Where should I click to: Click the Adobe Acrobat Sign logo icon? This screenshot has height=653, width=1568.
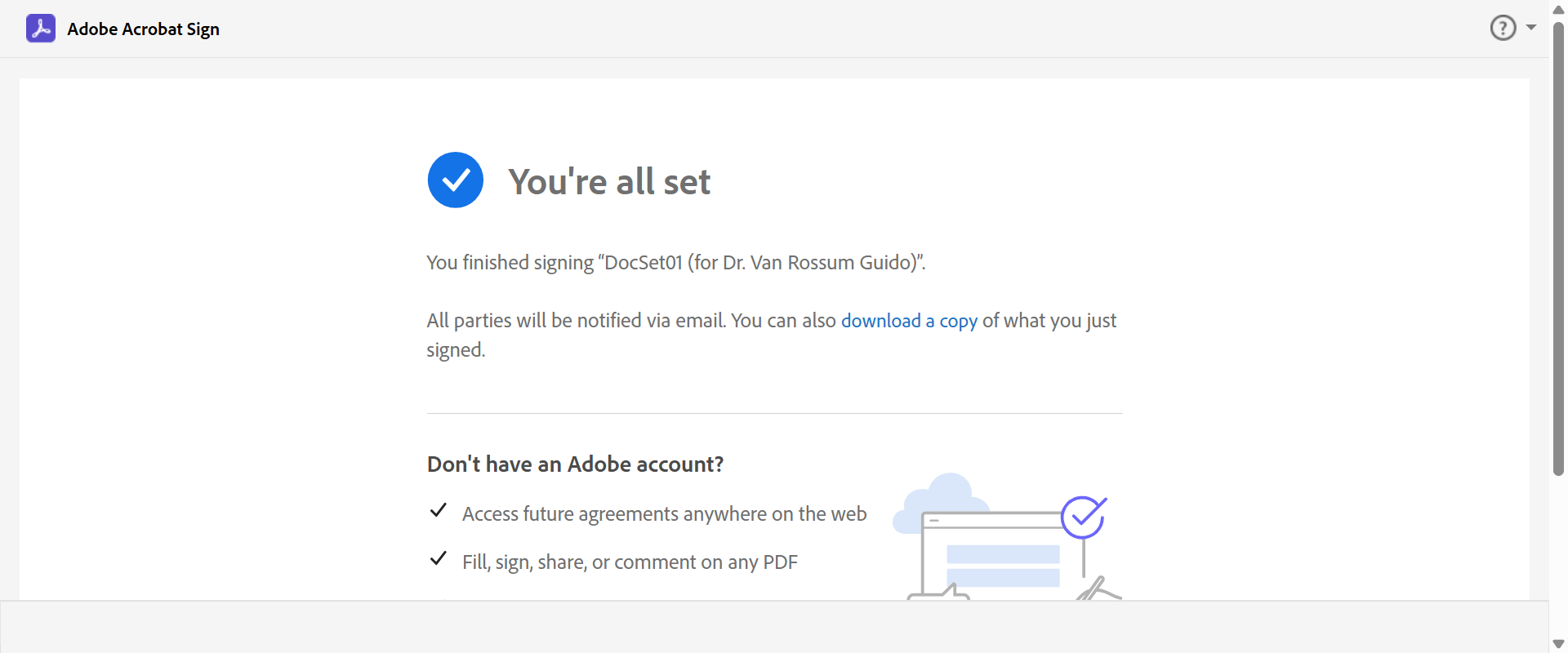[x=41, y=29]
